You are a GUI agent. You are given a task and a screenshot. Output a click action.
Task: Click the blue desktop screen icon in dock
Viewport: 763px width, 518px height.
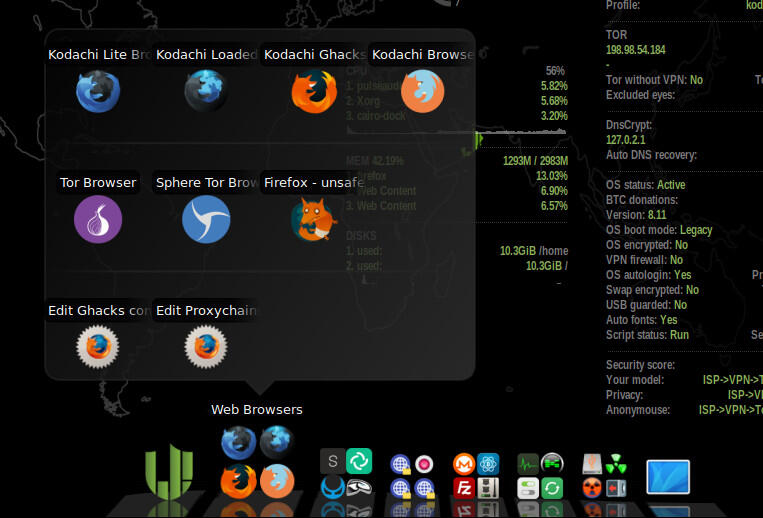668,477
